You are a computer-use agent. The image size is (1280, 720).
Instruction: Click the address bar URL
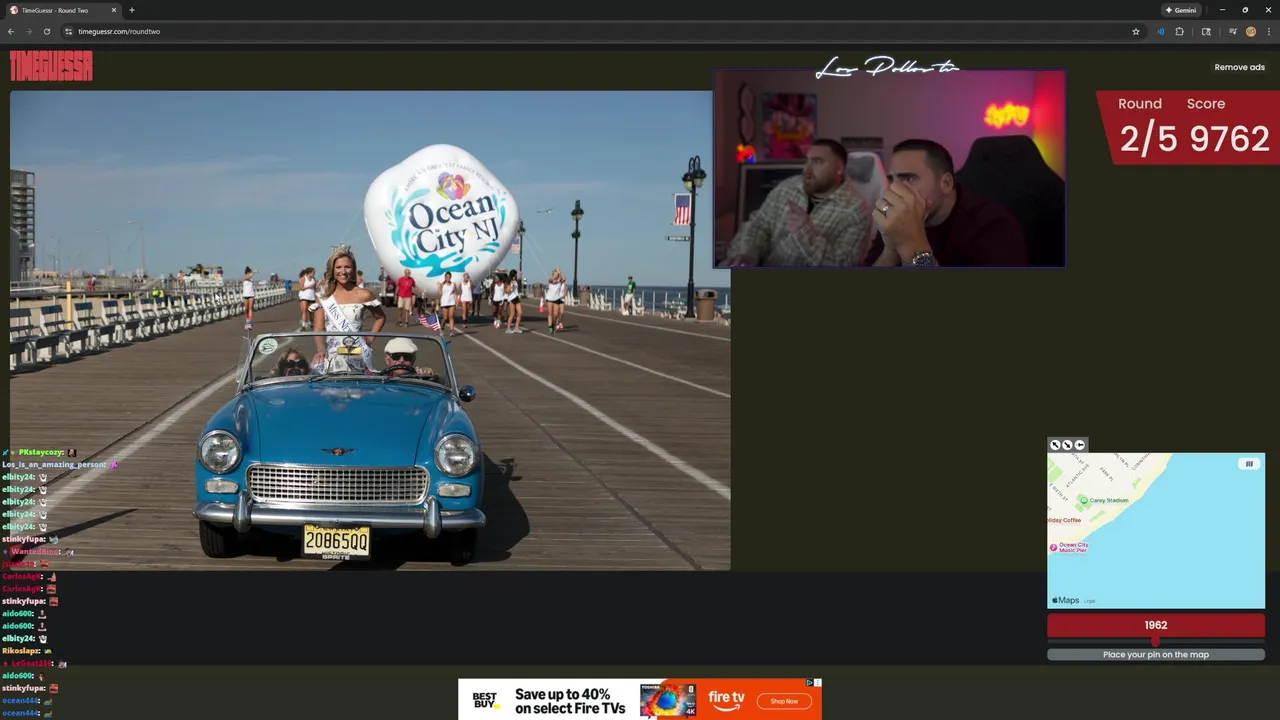pyautogui.click(x=119, y=31)
